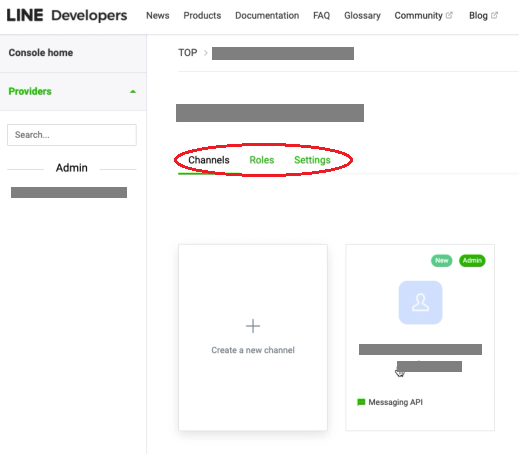Screen dimensions: 519x454
Task: Focus the provider Search field
Action: (x=72, y=135)
